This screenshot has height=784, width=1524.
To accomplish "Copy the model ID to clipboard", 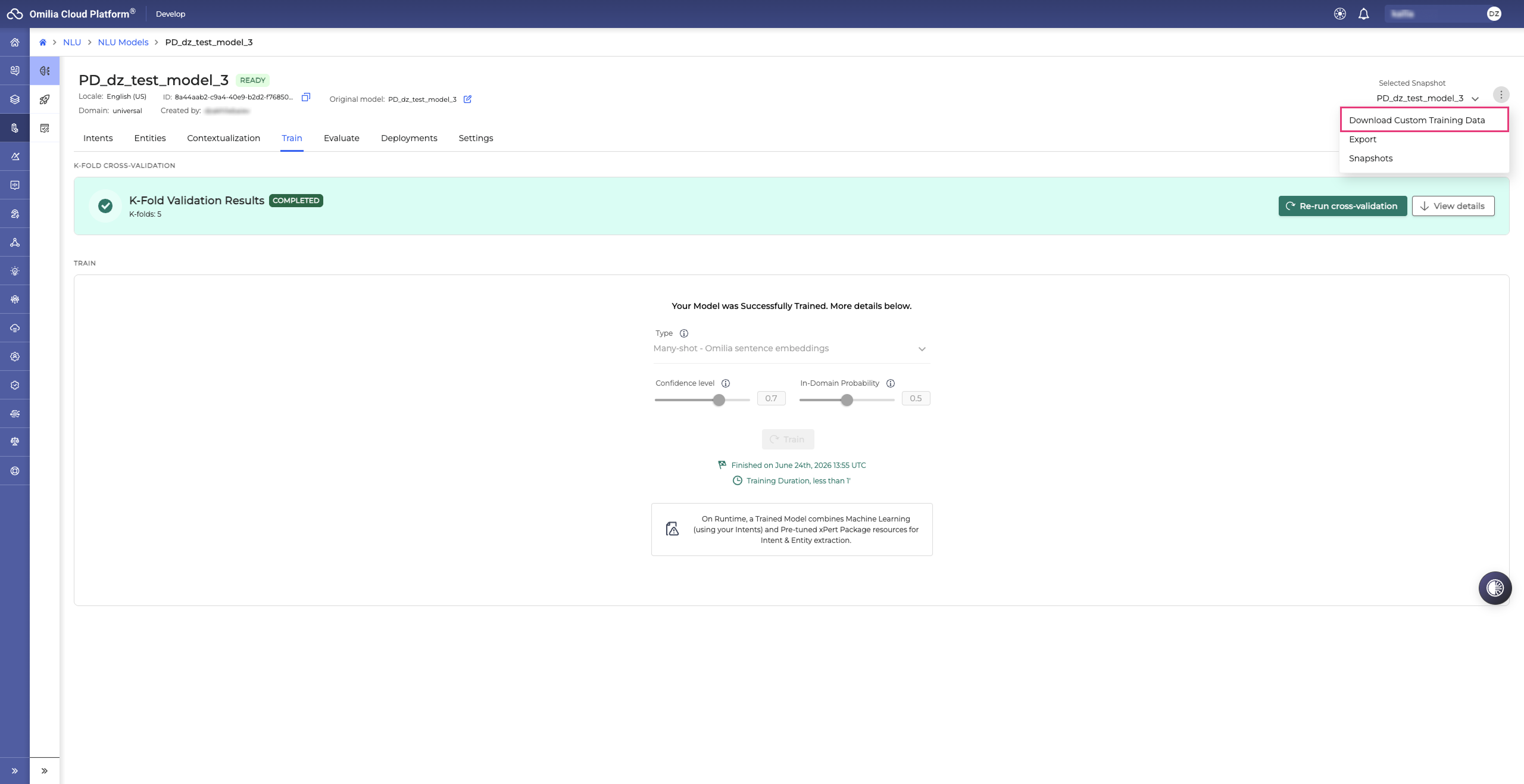I will [306, 97].
